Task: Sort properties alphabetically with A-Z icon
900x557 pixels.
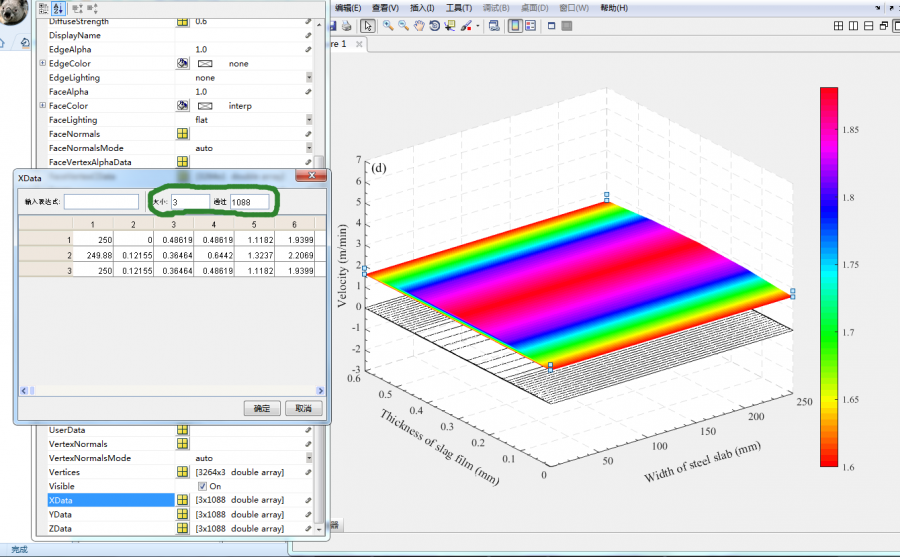Action: pos(57,7)
